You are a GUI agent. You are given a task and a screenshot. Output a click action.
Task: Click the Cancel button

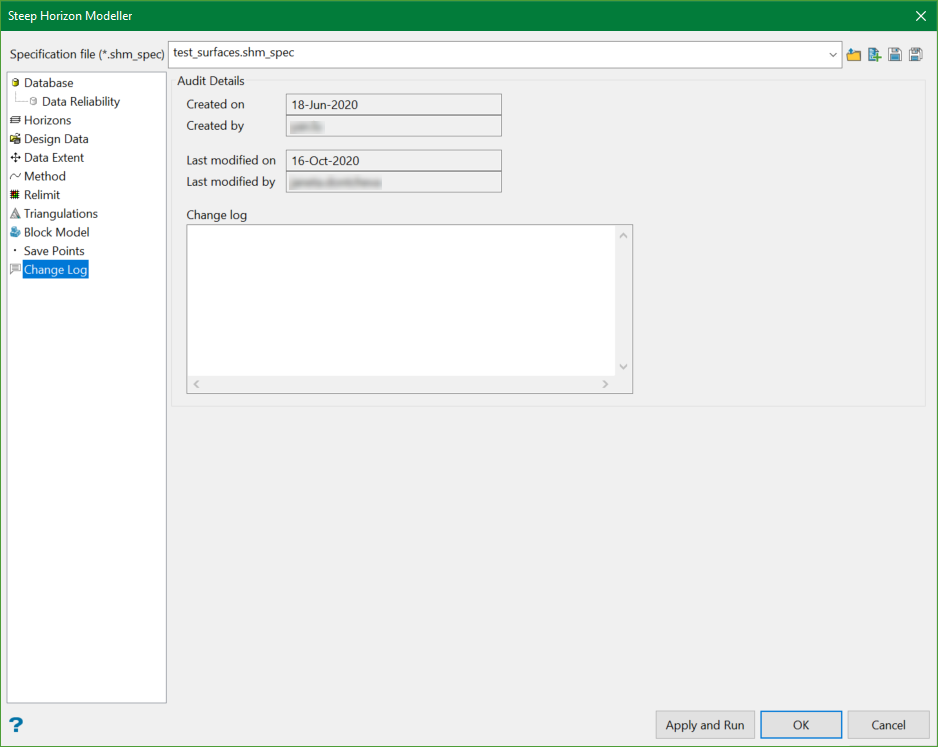(x=888, y=725)
